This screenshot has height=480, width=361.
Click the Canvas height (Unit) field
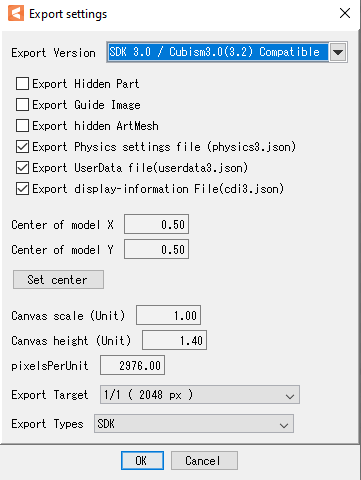[x=174, y=340]
